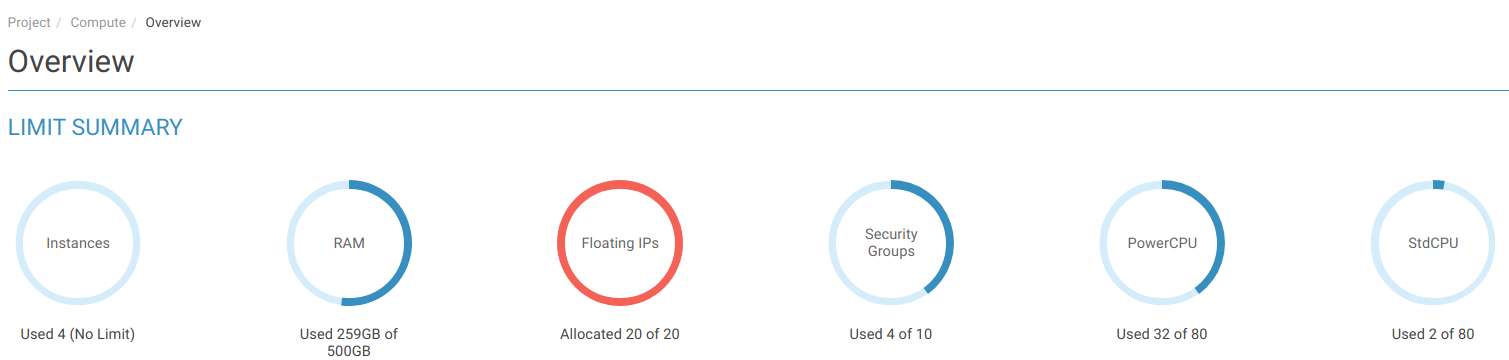Click the 'Used 259GB of 500GB' caption
This screenshot has width=1509, height=360.
click(349, 342)
